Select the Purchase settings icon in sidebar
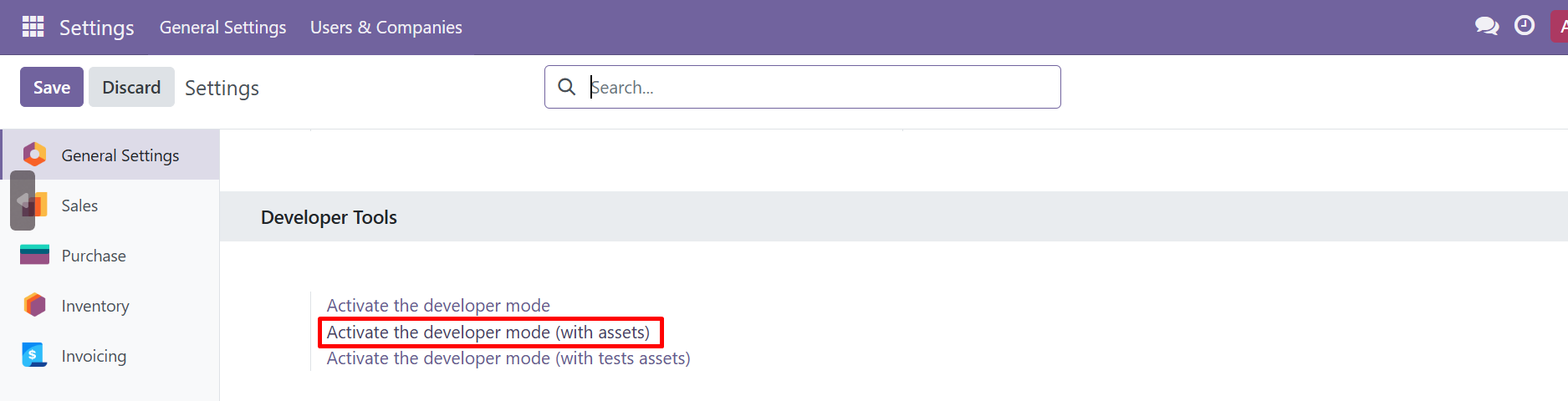 click(34, 255)
